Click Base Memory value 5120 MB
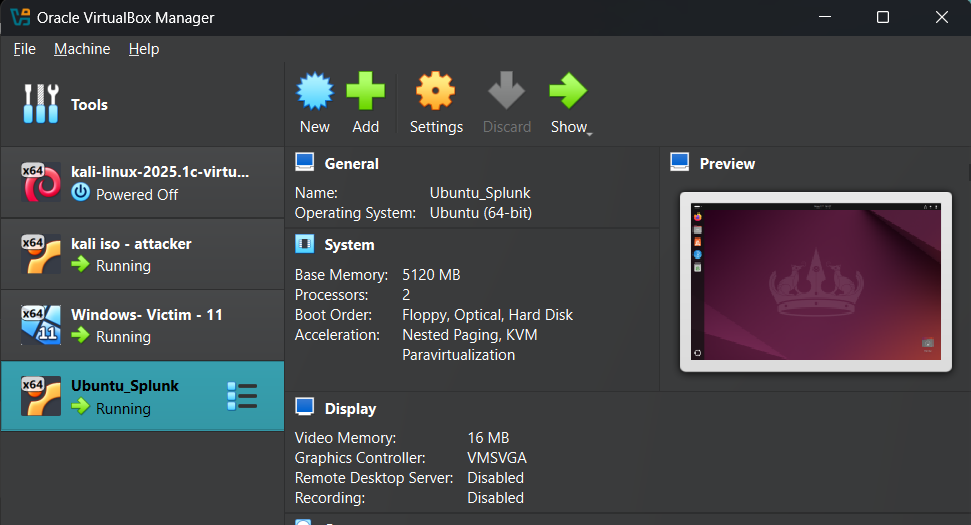 432,275
